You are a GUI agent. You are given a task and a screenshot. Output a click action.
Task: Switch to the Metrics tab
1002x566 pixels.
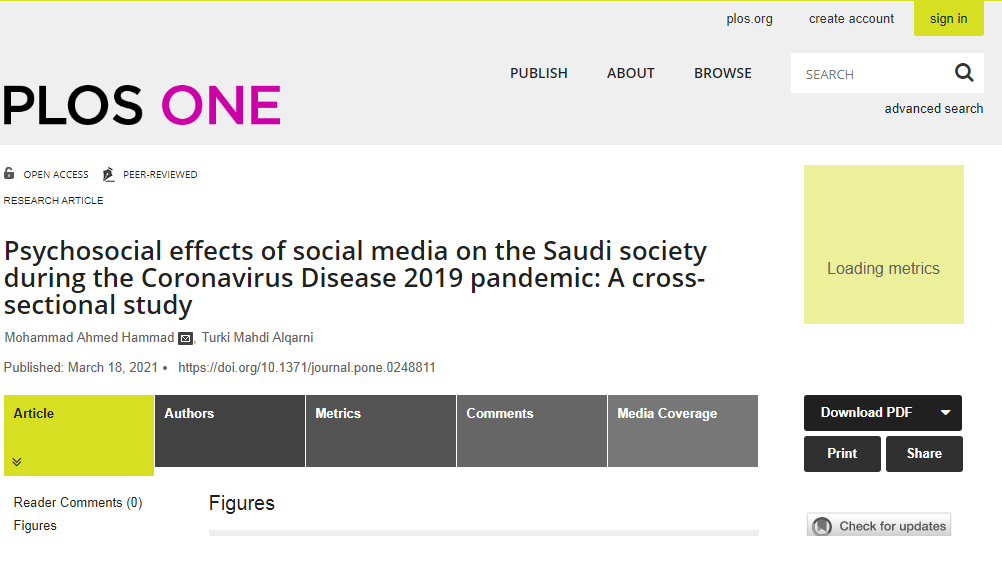point(381,431)
